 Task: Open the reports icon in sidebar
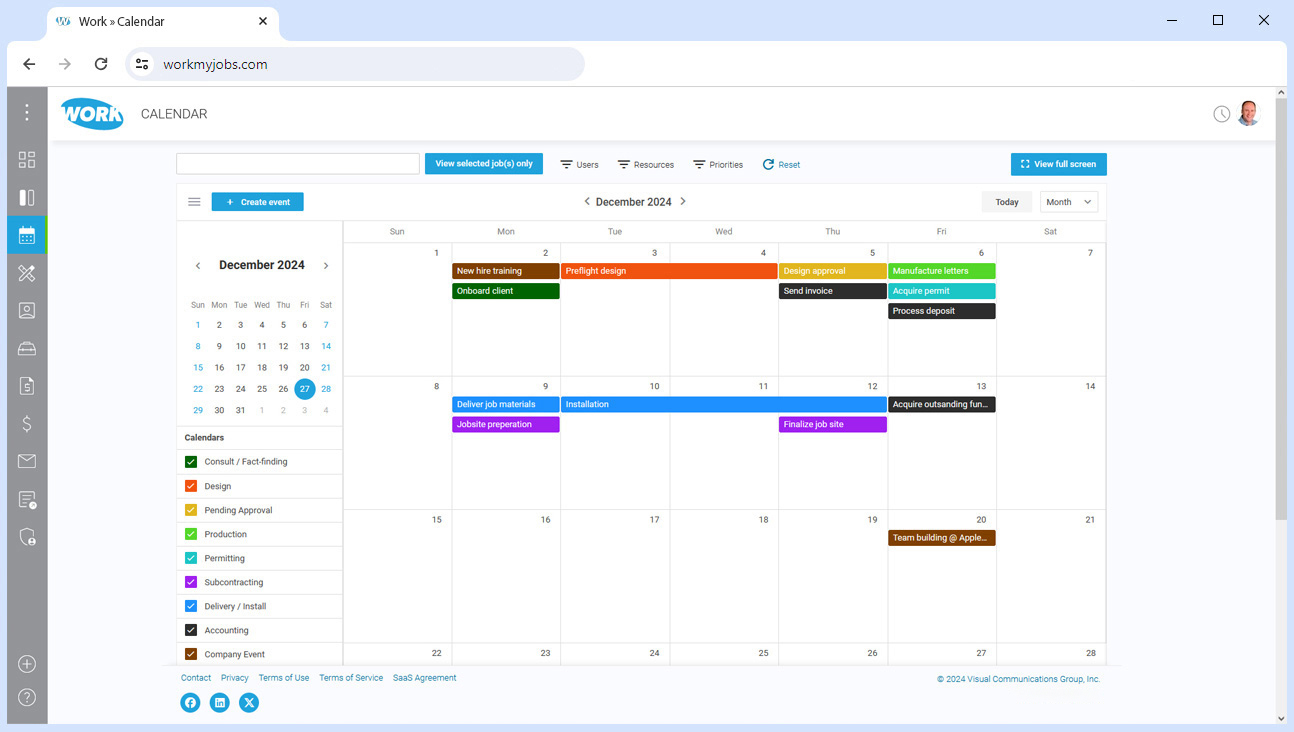27,499
